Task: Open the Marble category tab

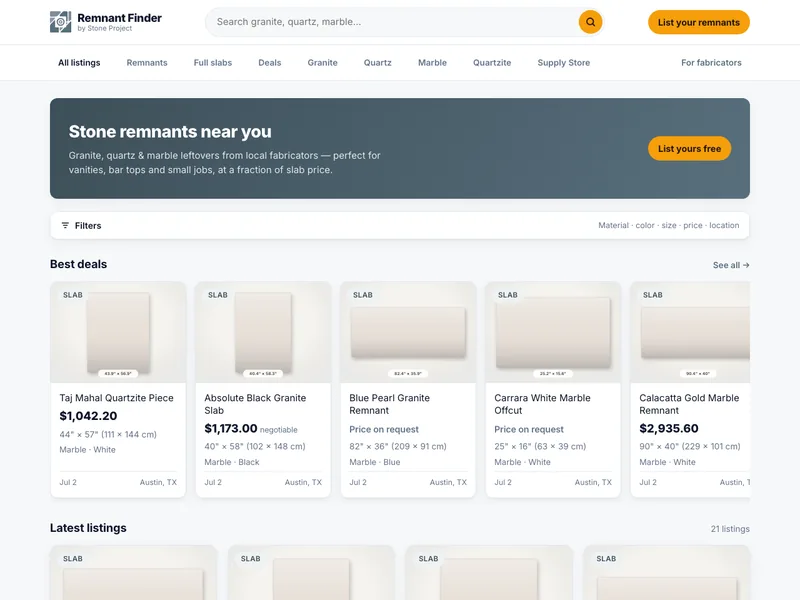Action: click(432, 63)
